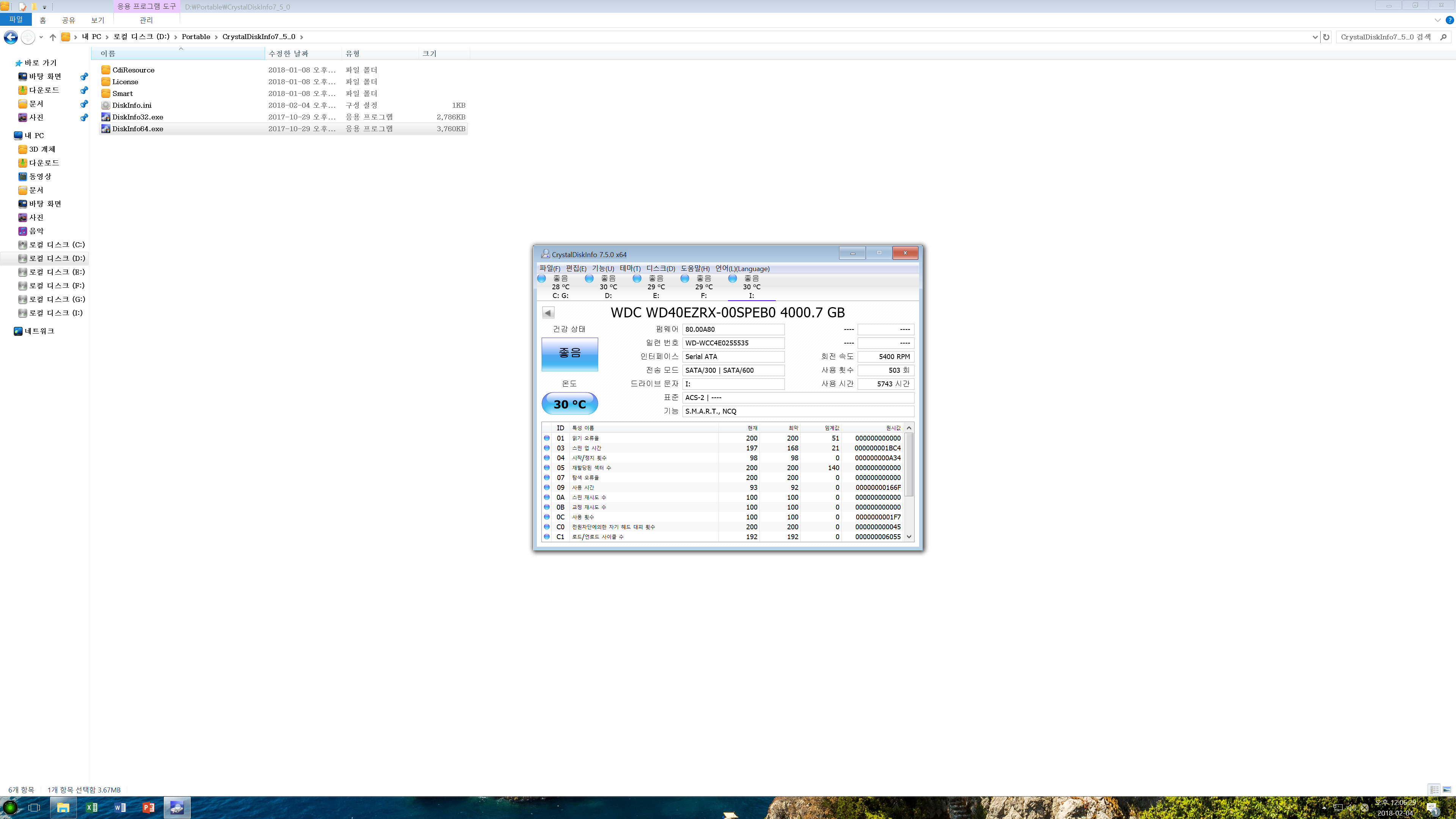Image resolution: width=1456 pixels, height=819 pixels.
Task: Click the Explorer help question mark icon
Action: tap(1450, 20)
